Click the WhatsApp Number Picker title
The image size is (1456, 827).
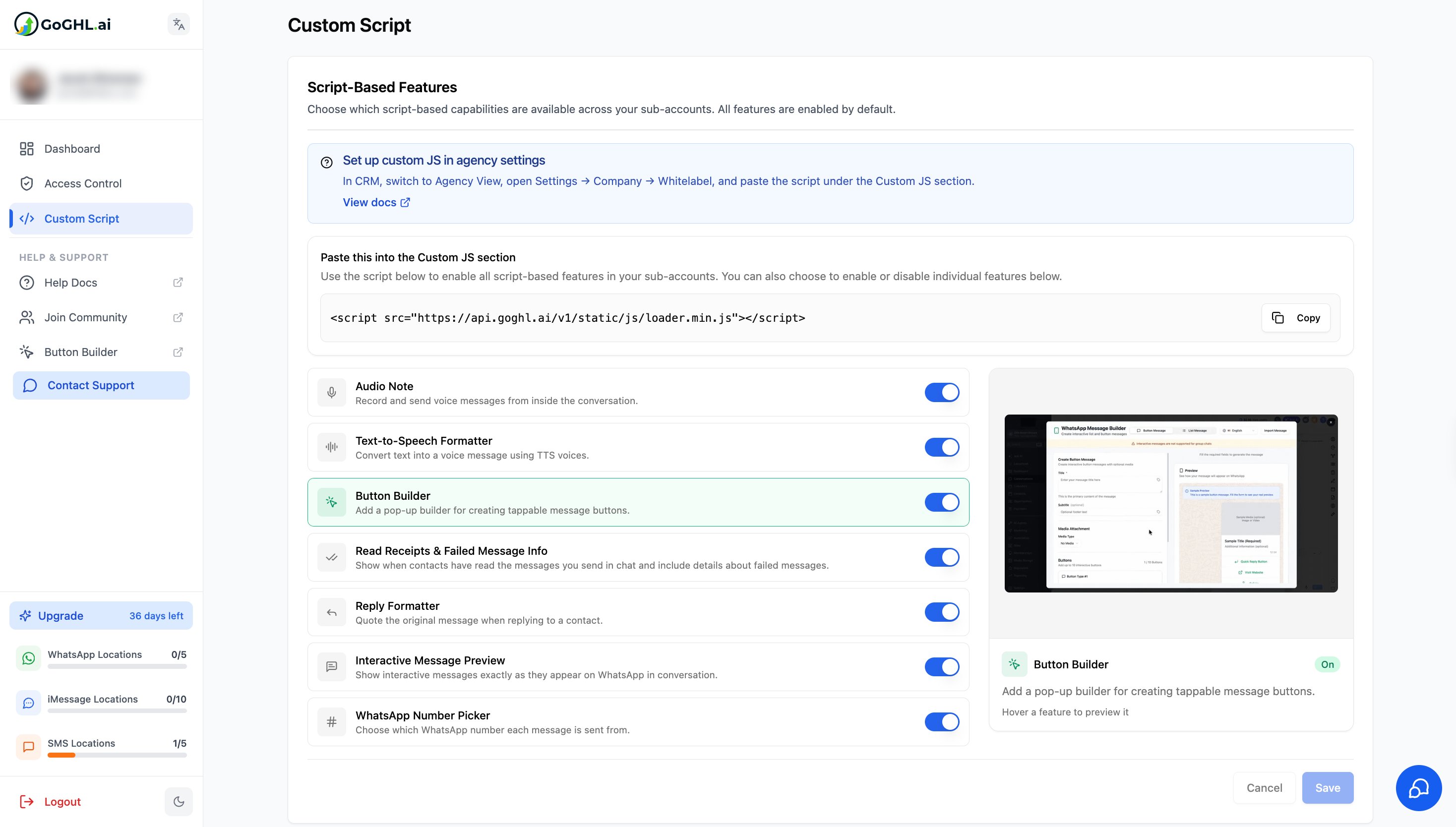(x=423, y=715)
